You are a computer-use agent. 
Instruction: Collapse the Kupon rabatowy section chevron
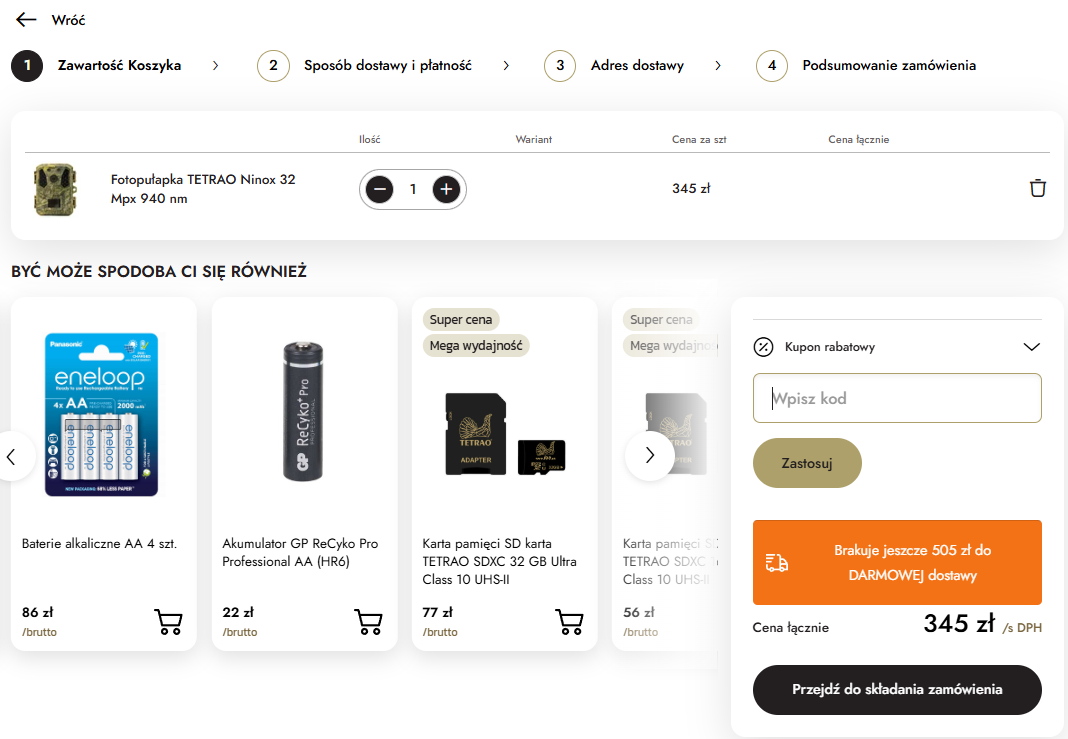pos(1032,347)
